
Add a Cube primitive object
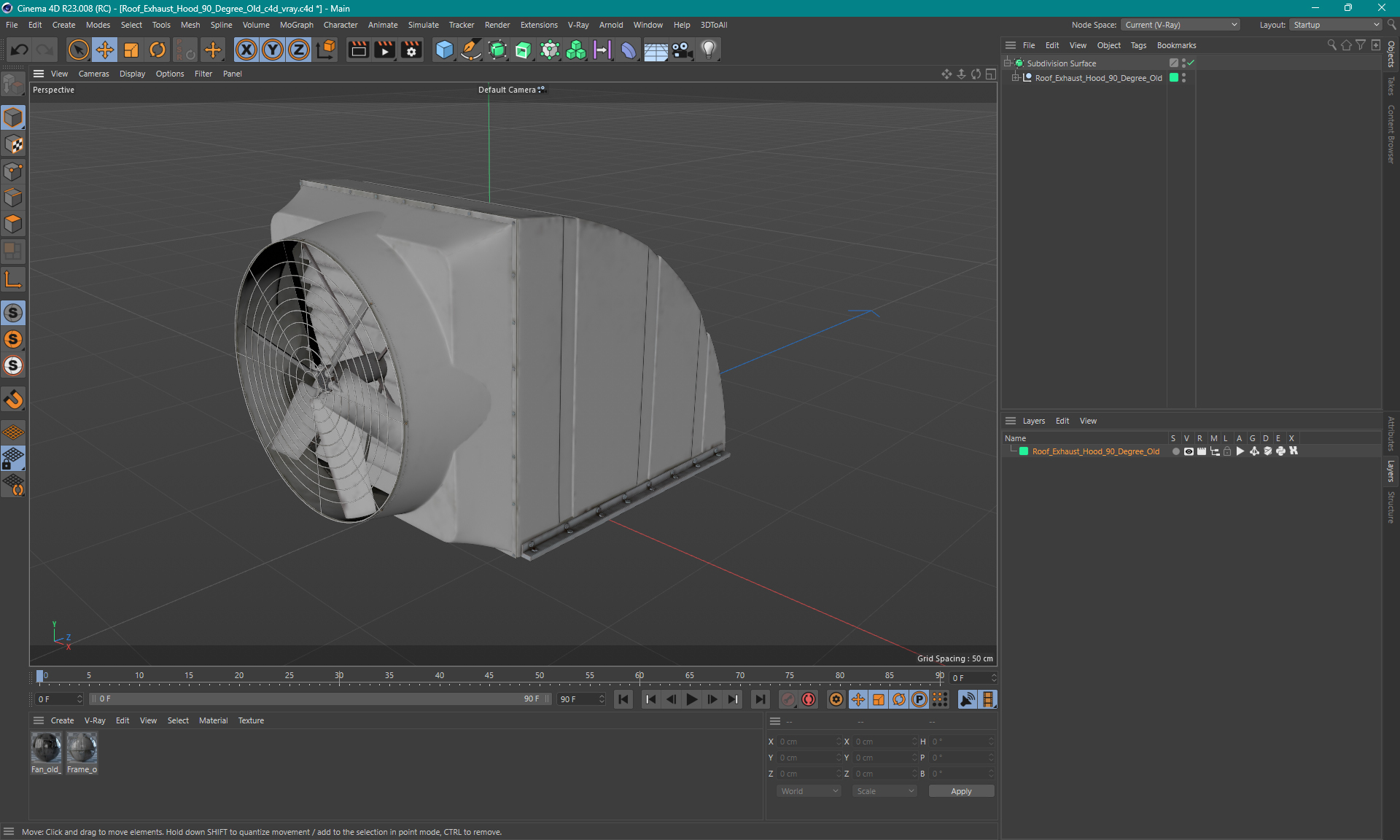click(444, 50)
